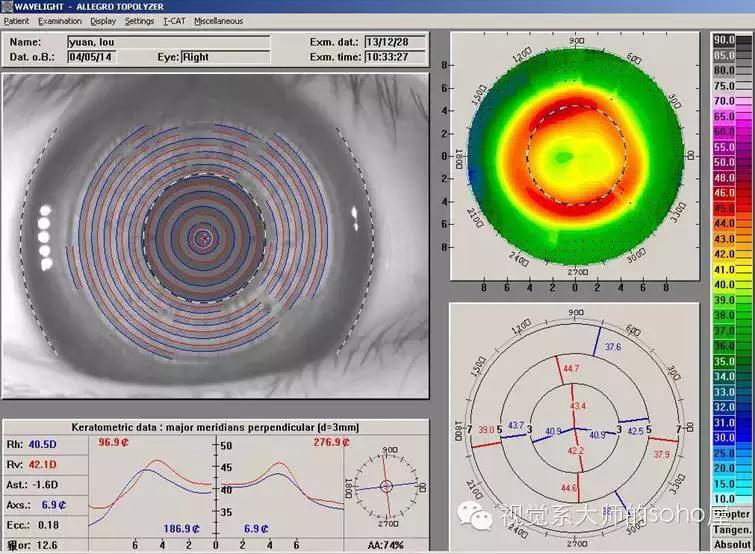This screenshot has height=554, width=755.
Task: Click the Keratometric data header text
Action: [215, 427]
